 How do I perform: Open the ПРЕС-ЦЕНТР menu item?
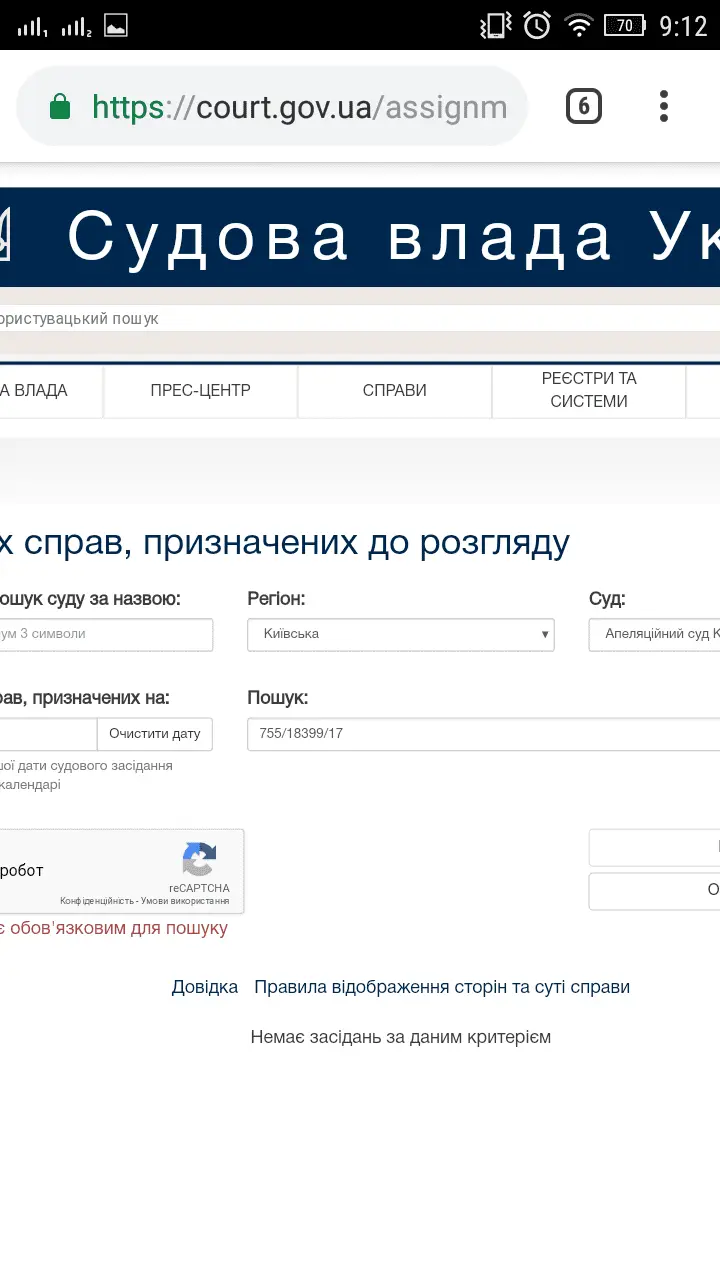pos(200,391)
